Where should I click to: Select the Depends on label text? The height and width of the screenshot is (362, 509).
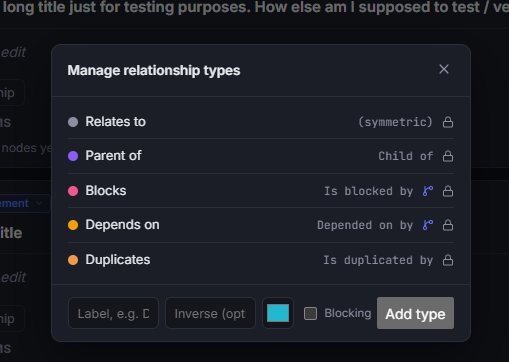(x=122, y=225)
